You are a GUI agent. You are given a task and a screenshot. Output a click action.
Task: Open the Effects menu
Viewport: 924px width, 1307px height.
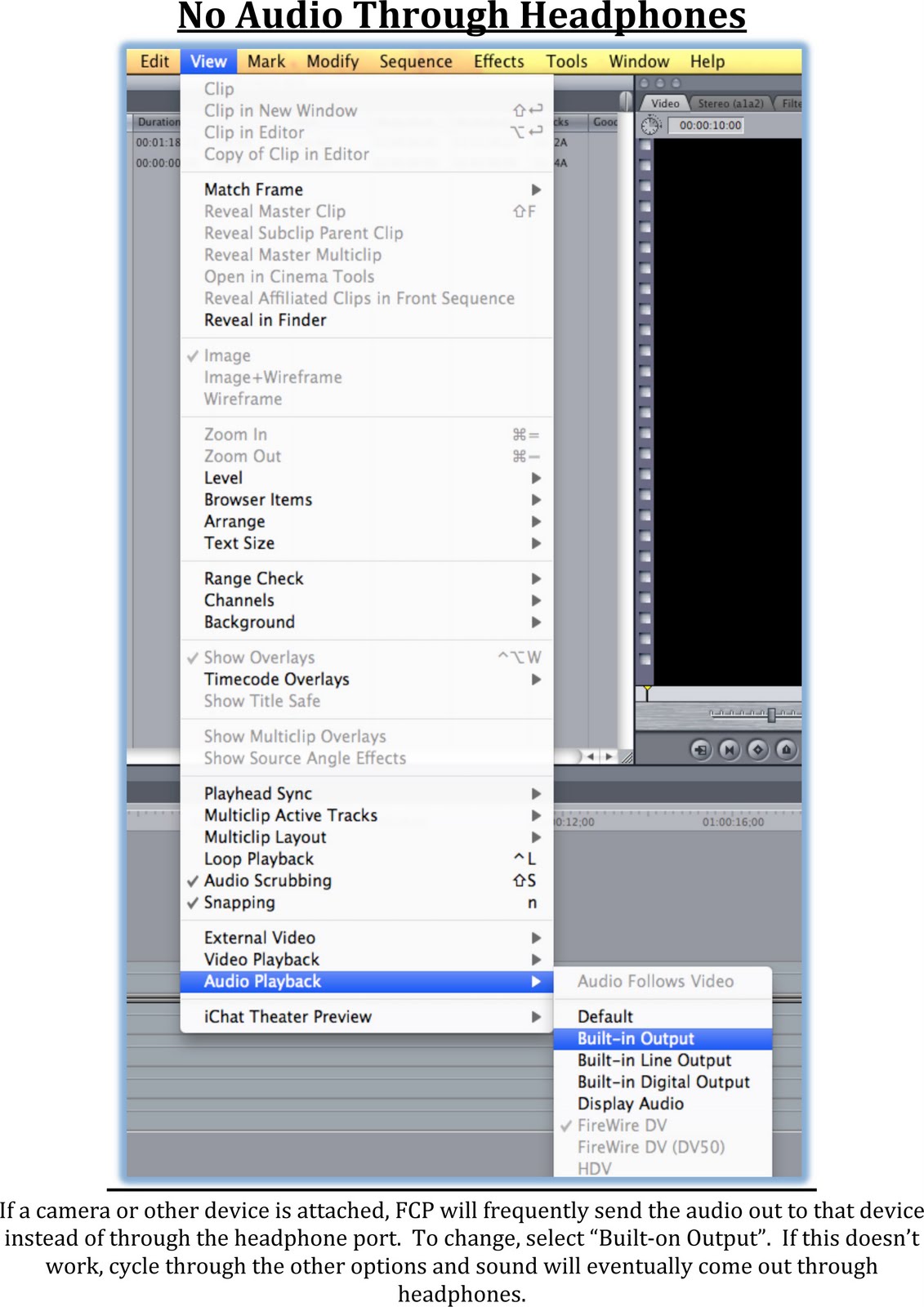coord(499,61)
